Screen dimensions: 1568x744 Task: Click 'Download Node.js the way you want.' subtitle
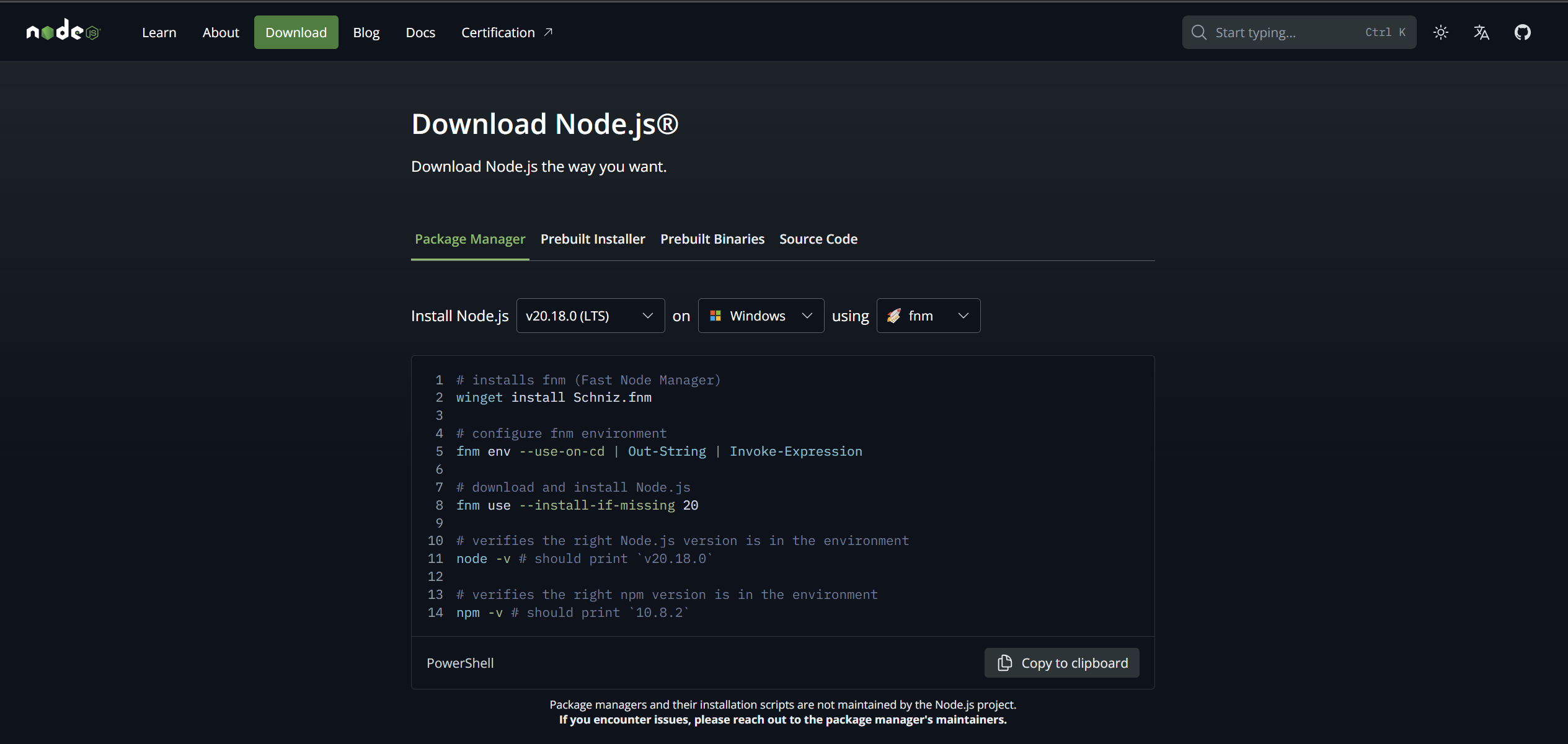(539, 166)
